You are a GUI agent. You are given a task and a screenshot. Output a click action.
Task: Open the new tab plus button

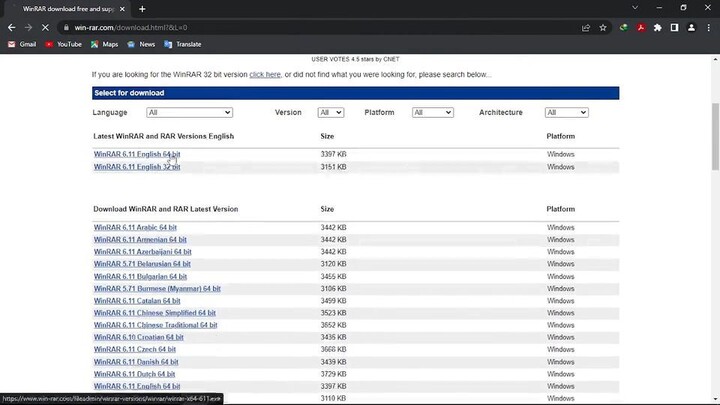tap(142, 9)
